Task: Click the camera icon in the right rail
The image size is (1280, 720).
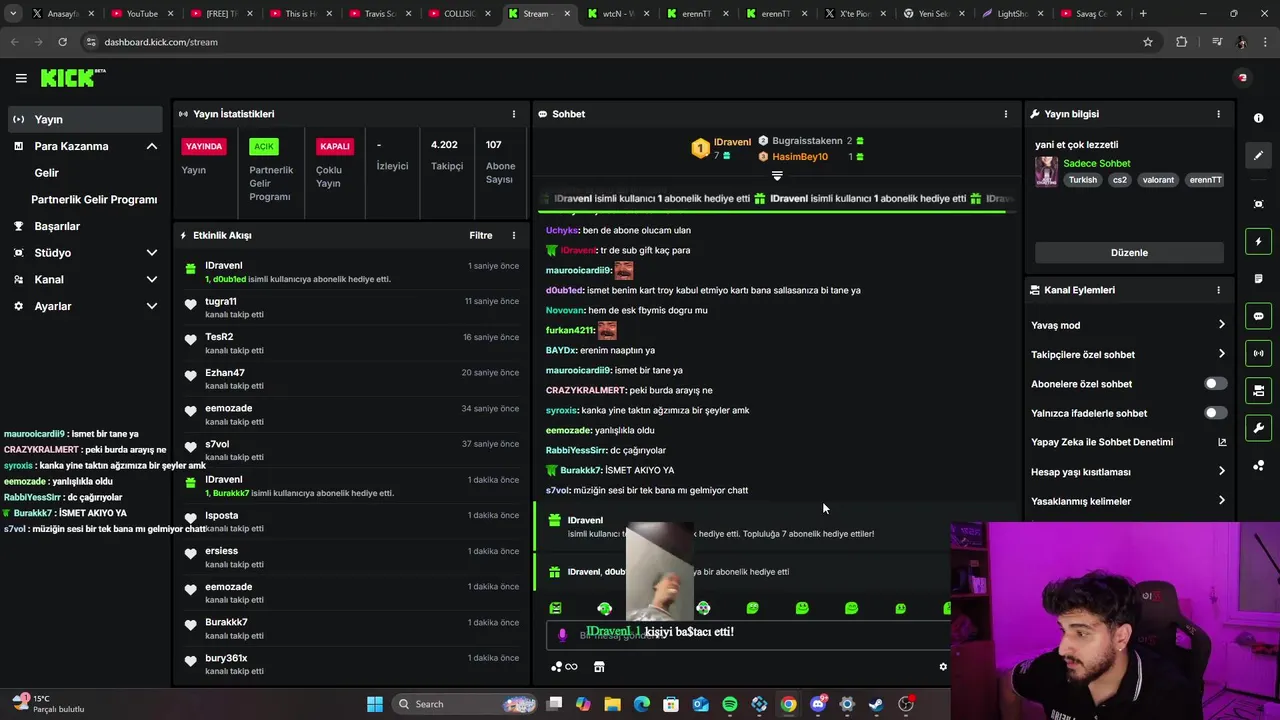Action: click(1258, 390)
